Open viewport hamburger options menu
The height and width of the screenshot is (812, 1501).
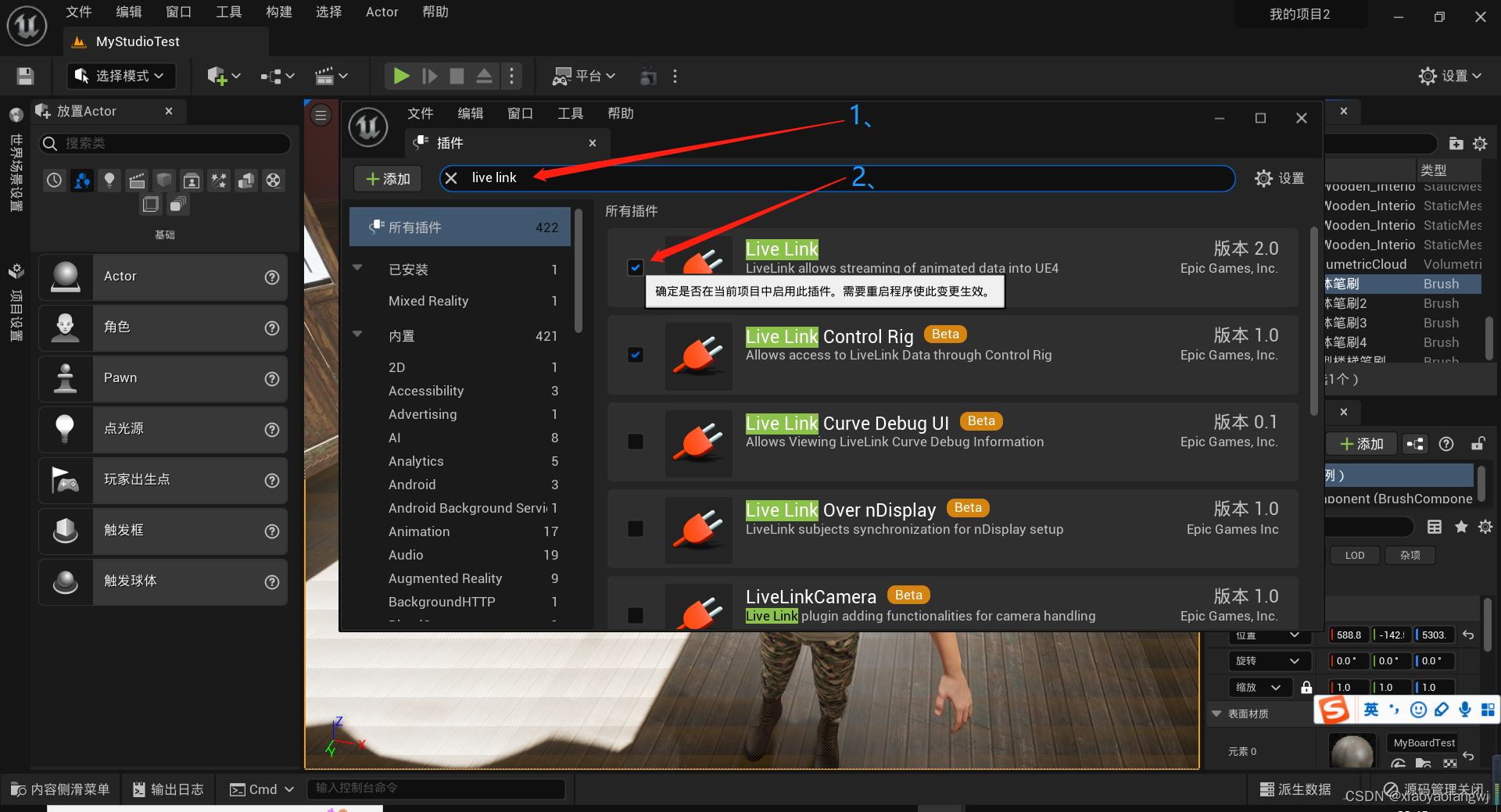(321, 116)
